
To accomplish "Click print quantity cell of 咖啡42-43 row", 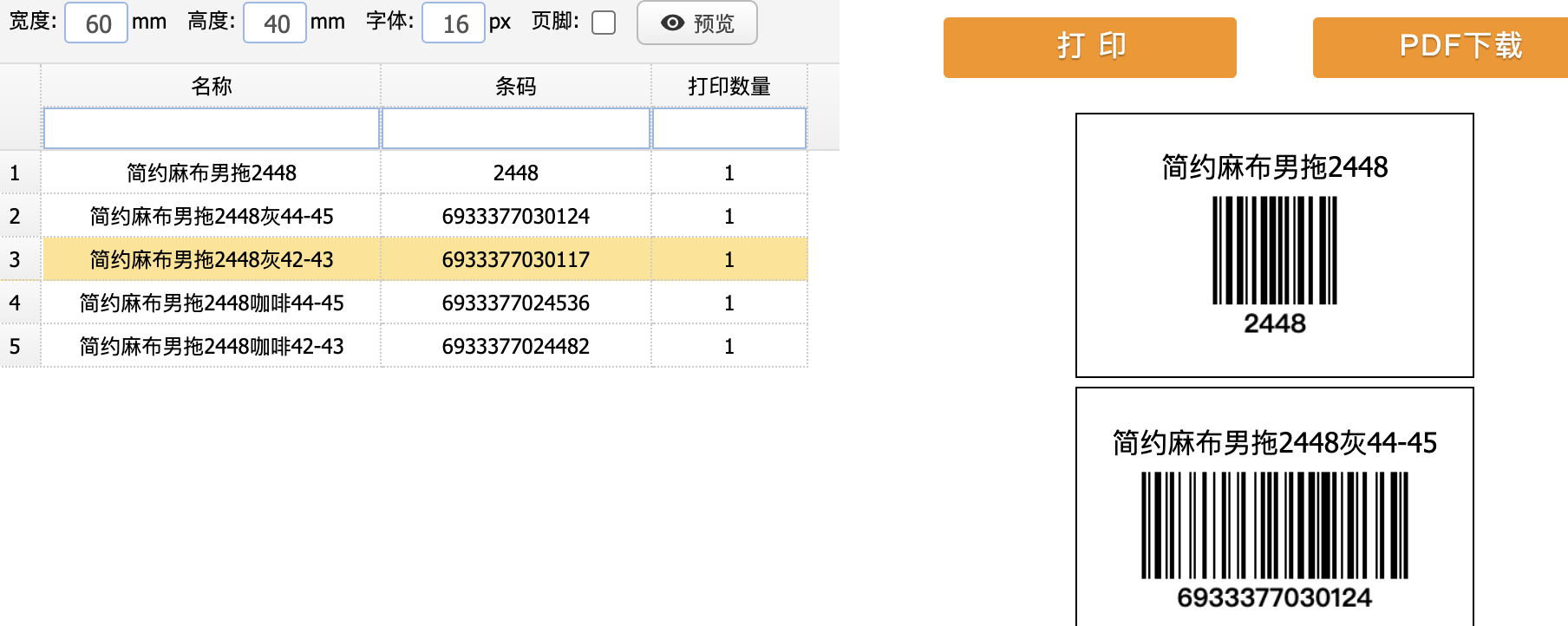I will click(729, 346).
